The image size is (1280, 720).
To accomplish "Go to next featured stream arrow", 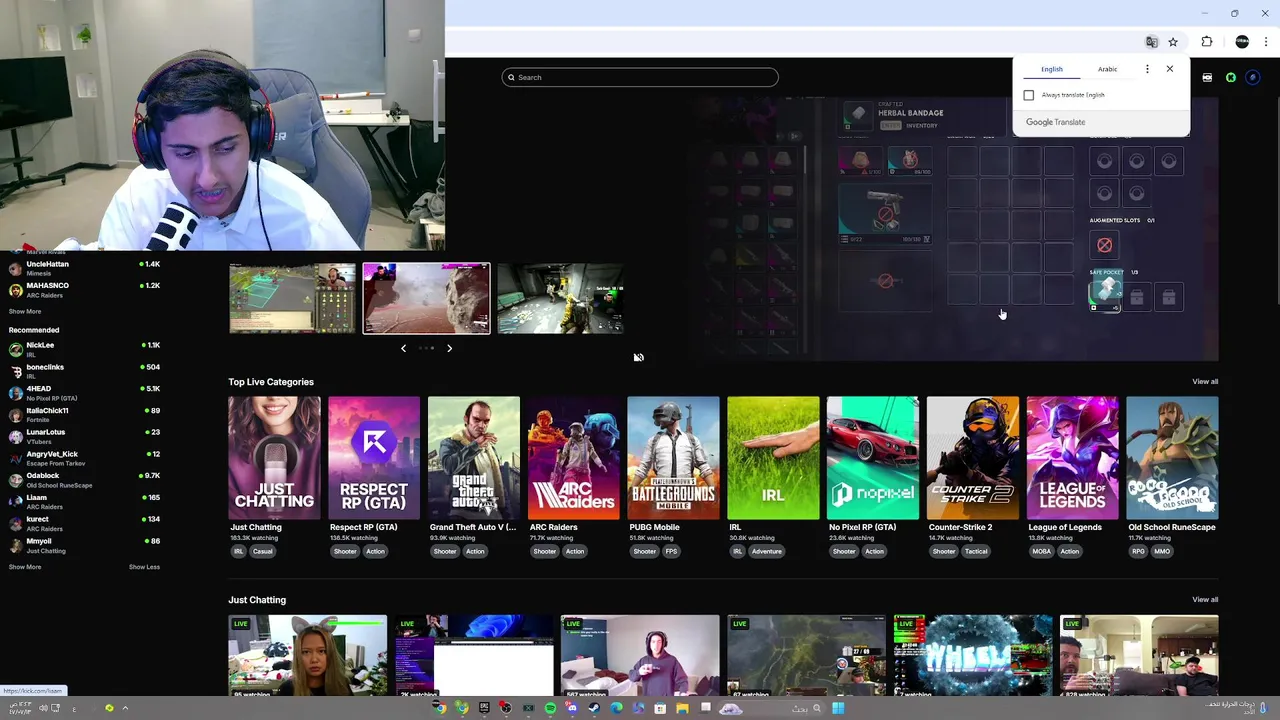I will [449, 348].
